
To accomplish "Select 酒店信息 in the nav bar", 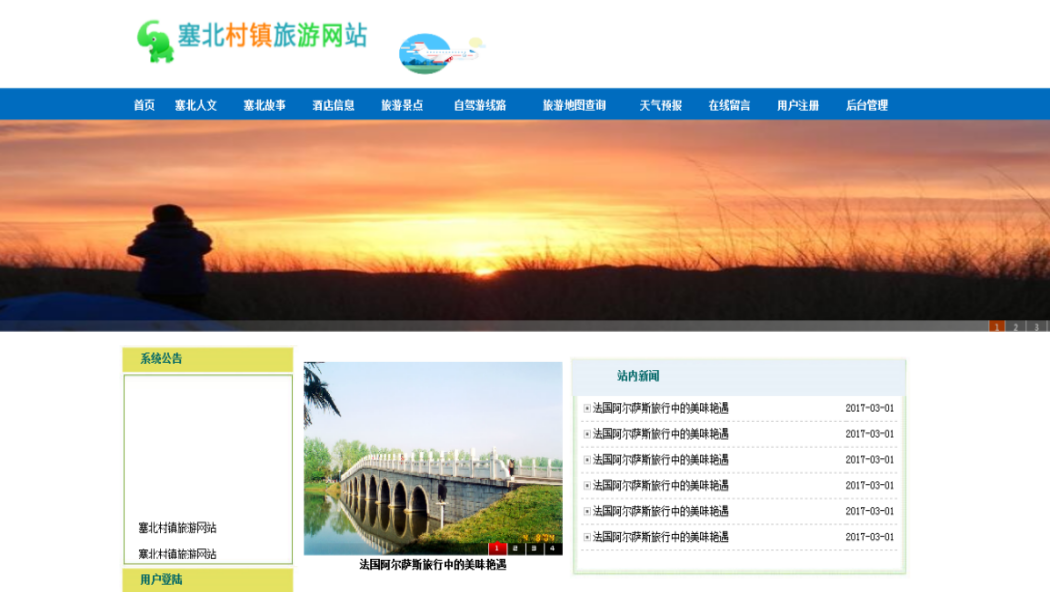I will coord(333,105).
